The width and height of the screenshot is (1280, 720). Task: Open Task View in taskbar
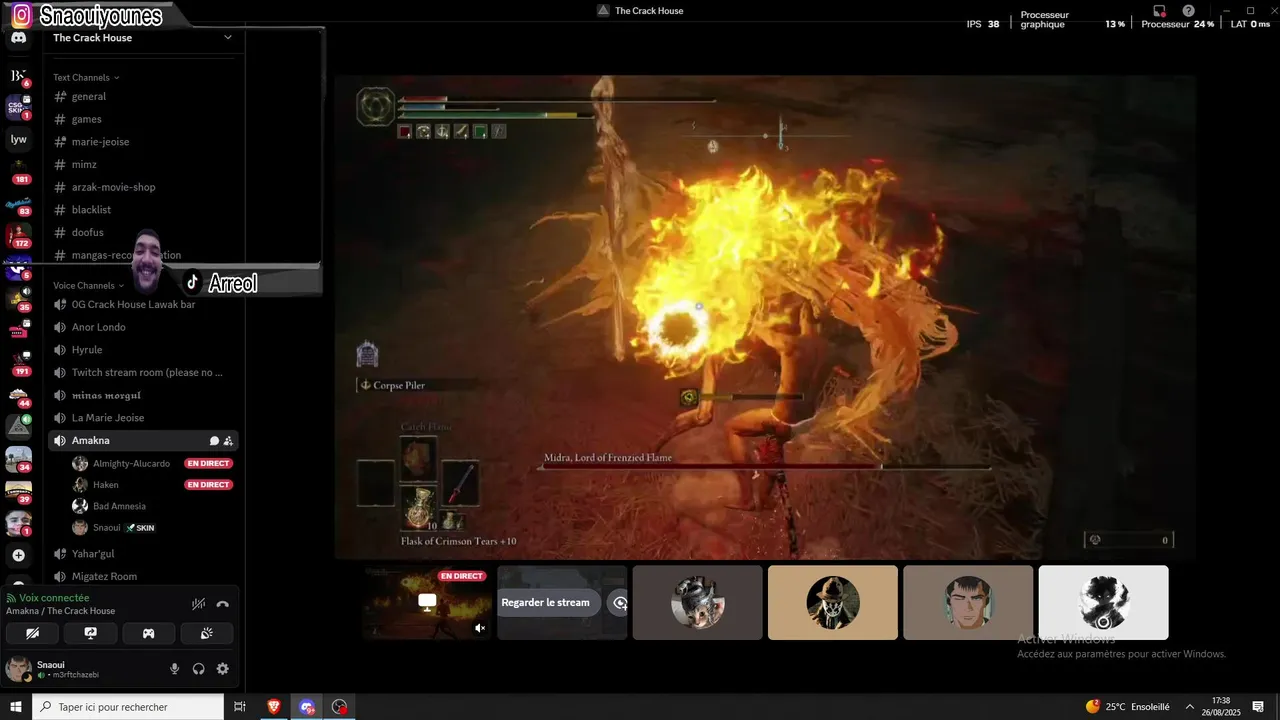pyautogui.click(x=240, y=707)
